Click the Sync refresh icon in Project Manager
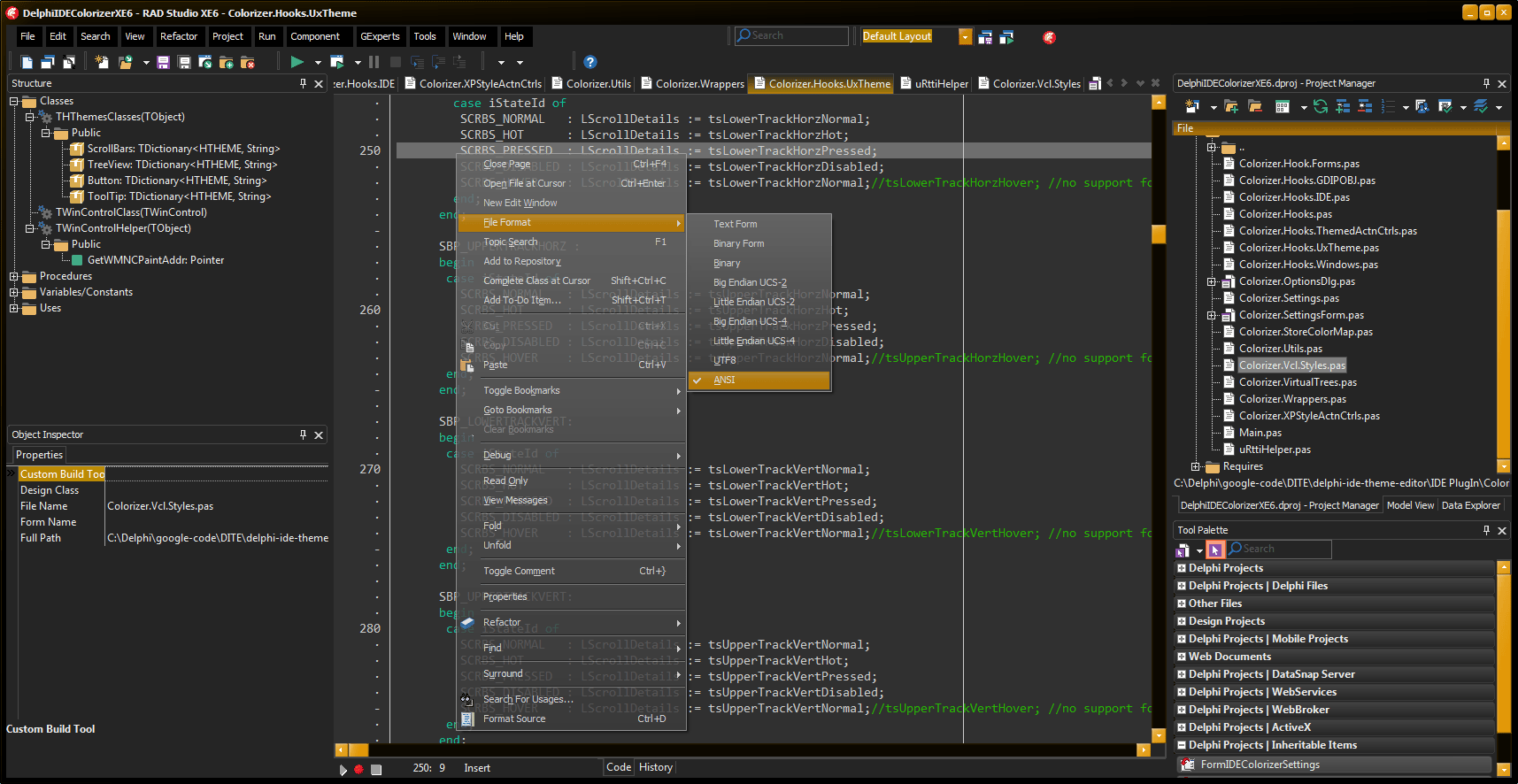Image resolution: width=1518 pixels, height=784 pixels. 1321,106
